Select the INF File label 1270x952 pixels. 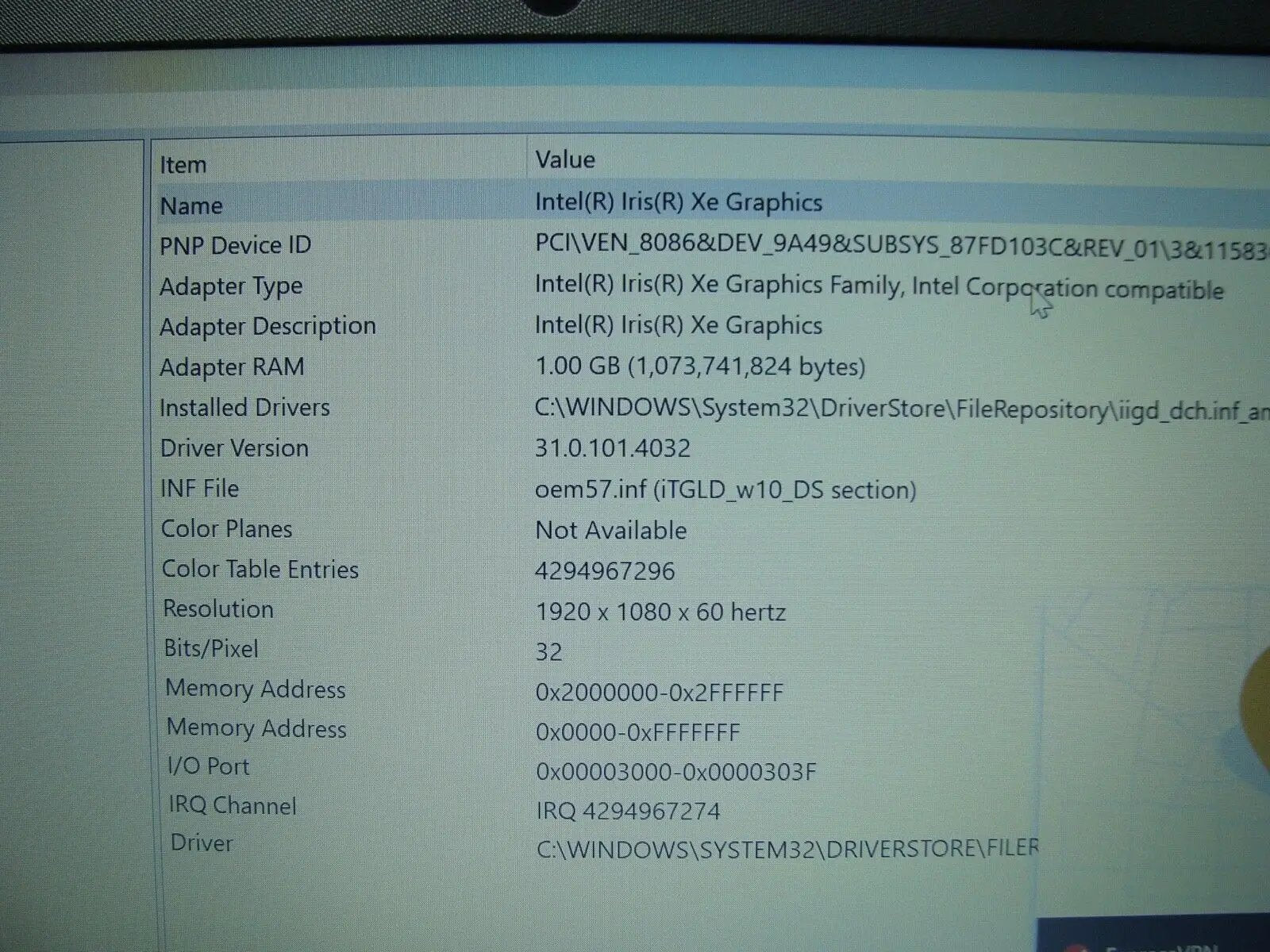[x=200, y=489]
